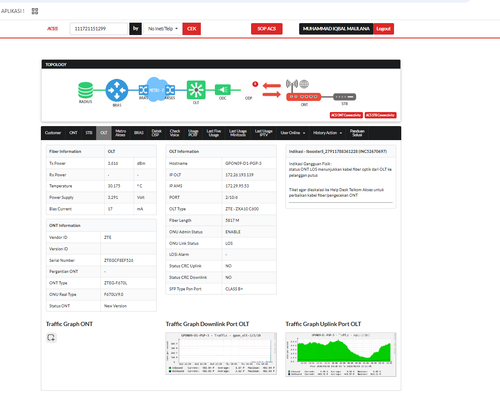This screenshot has height=393, width=500.
Task: Open the Last Usage Minitools tab
Action: tap(238, 133)
